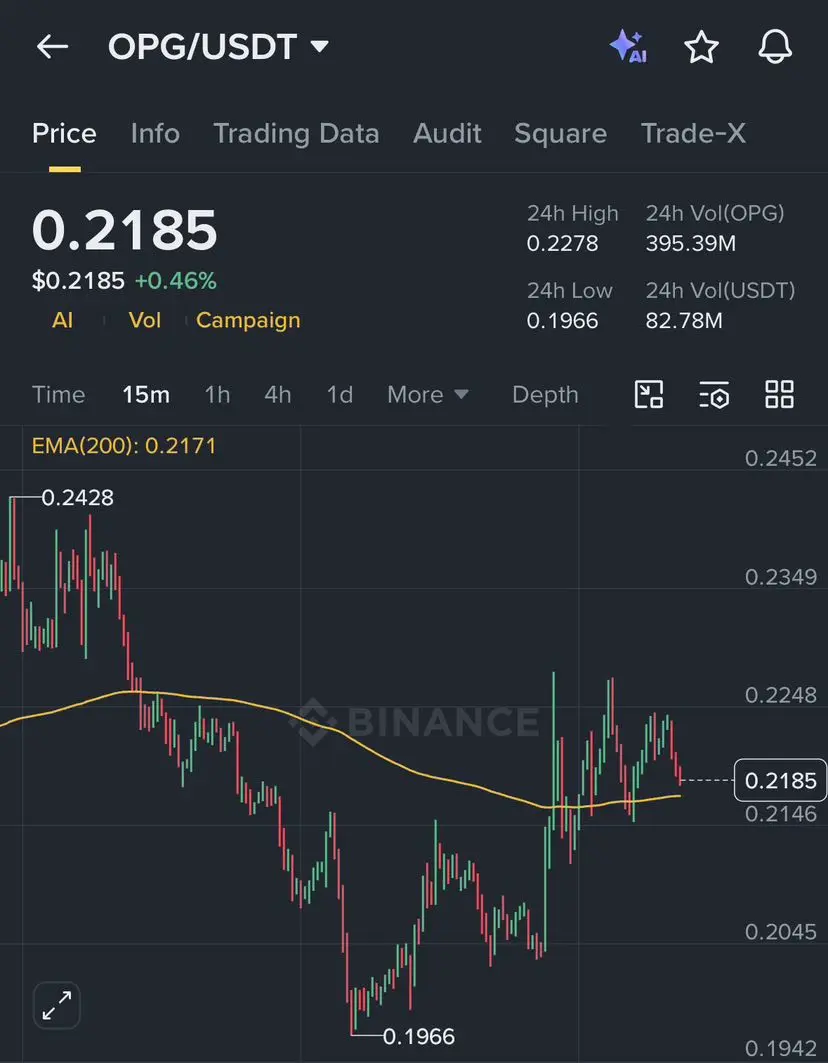
Task: Tap the 24h High value 0.2278
Action: (563, 243)
